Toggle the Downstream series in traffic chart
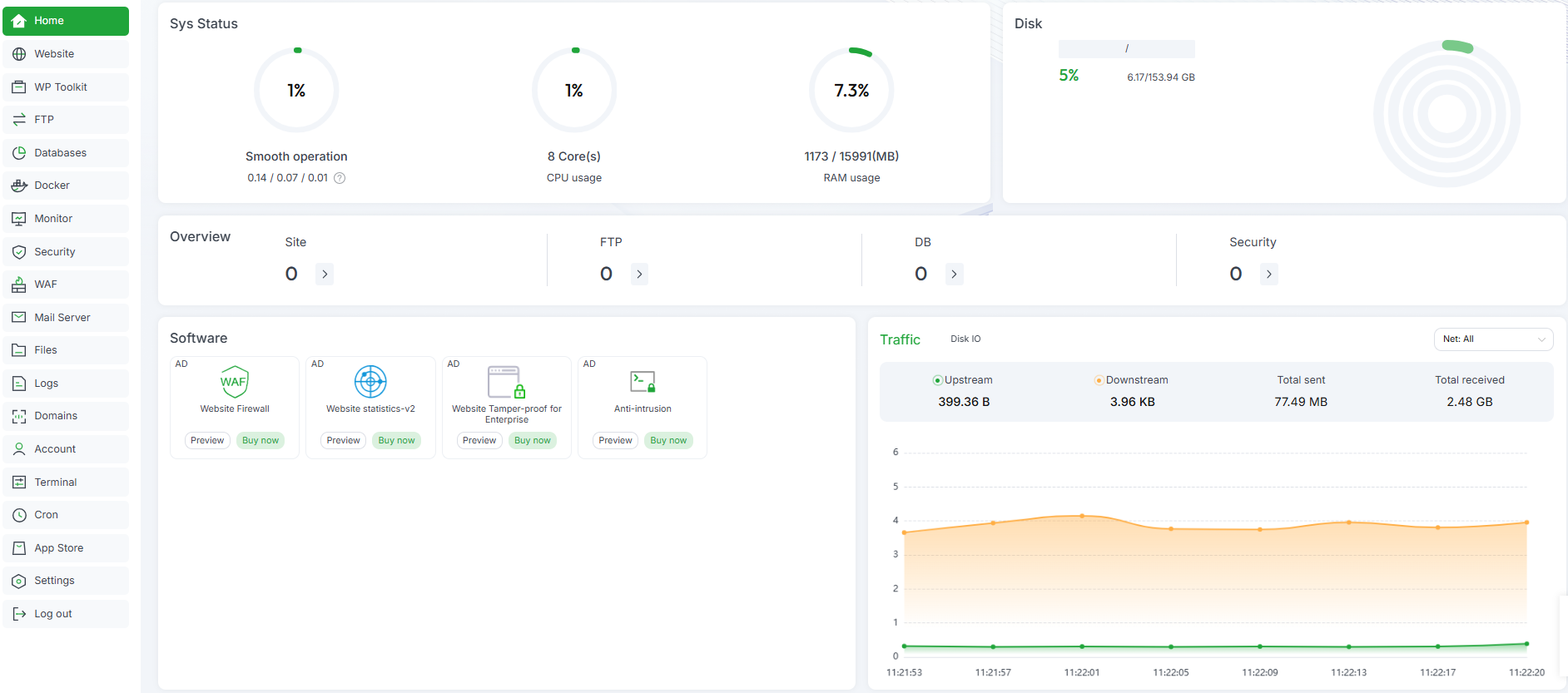Image resolution: width=1568 pixels, height=693 pixels. coord(1131,380)
